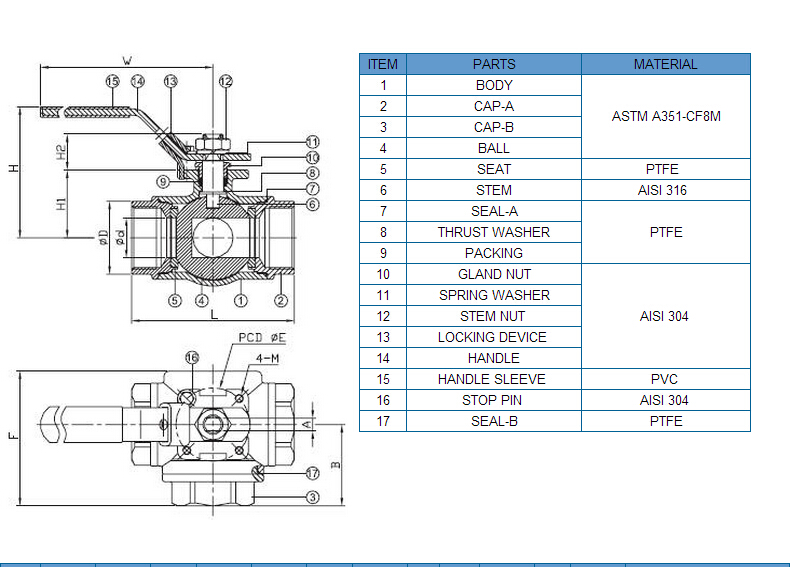
Task: Select the LOCKING DEVICE part cell
Action: [x=494, y=337]
